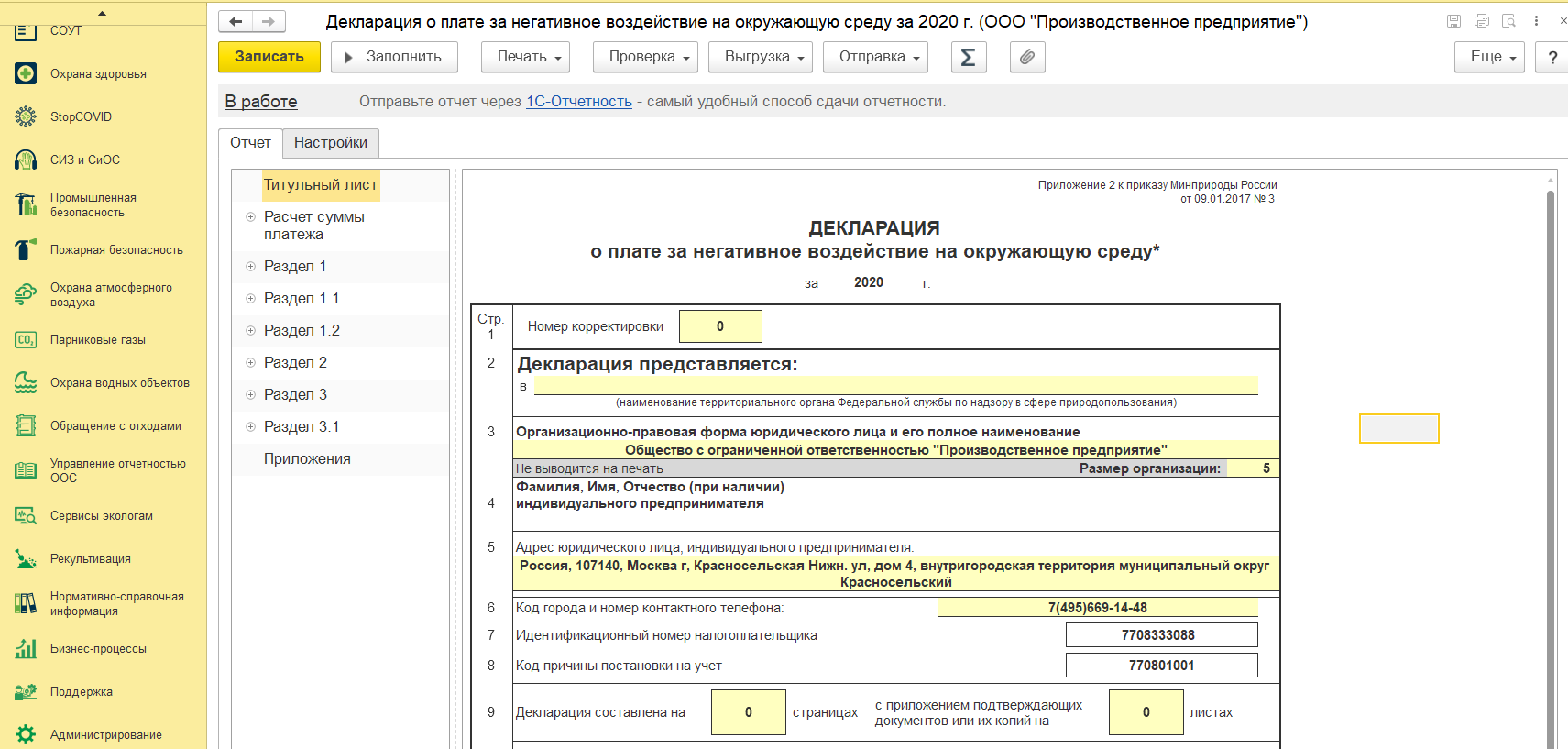The image size is (1568, 749).
Task: Open the Печать dropdown
Action: 525,57
